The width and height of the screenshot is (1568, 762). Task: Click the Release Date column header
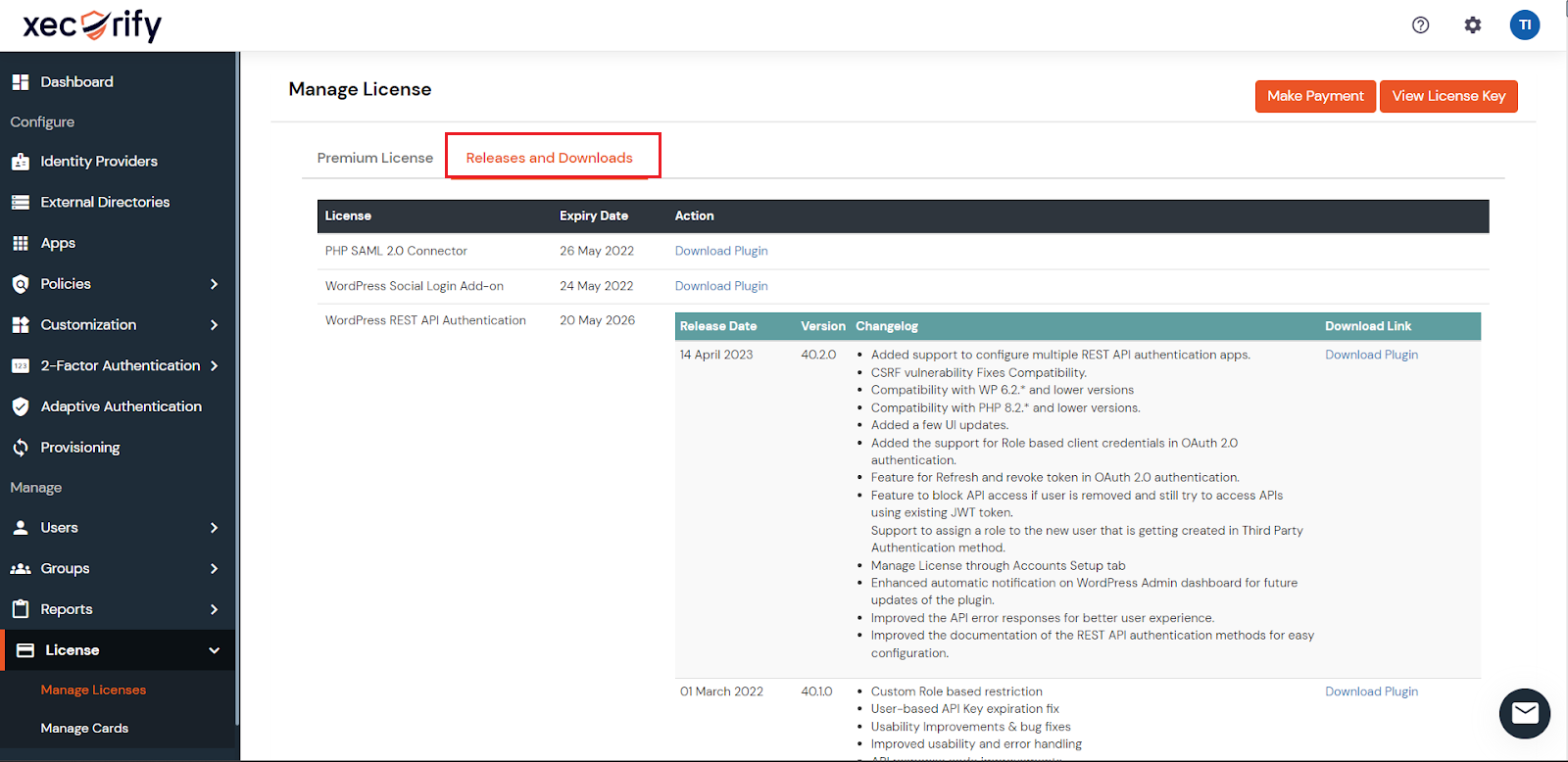coord(718,326)
